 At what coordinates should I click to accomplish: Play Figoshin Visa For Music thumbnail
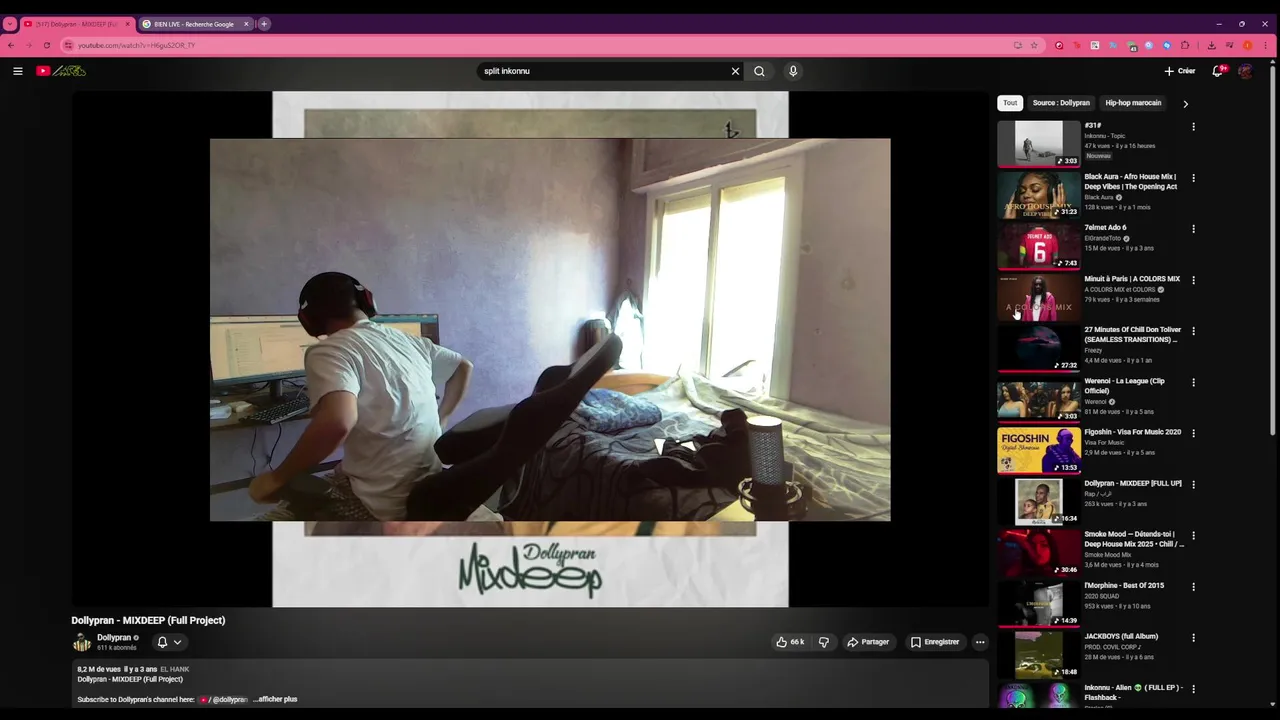[x=1039, y=450]
